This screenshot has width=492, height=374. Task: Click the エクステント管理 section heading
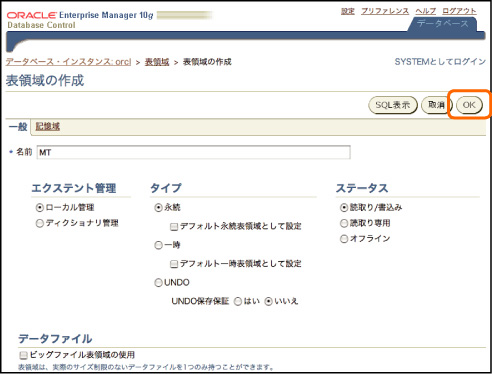[74, 188]
